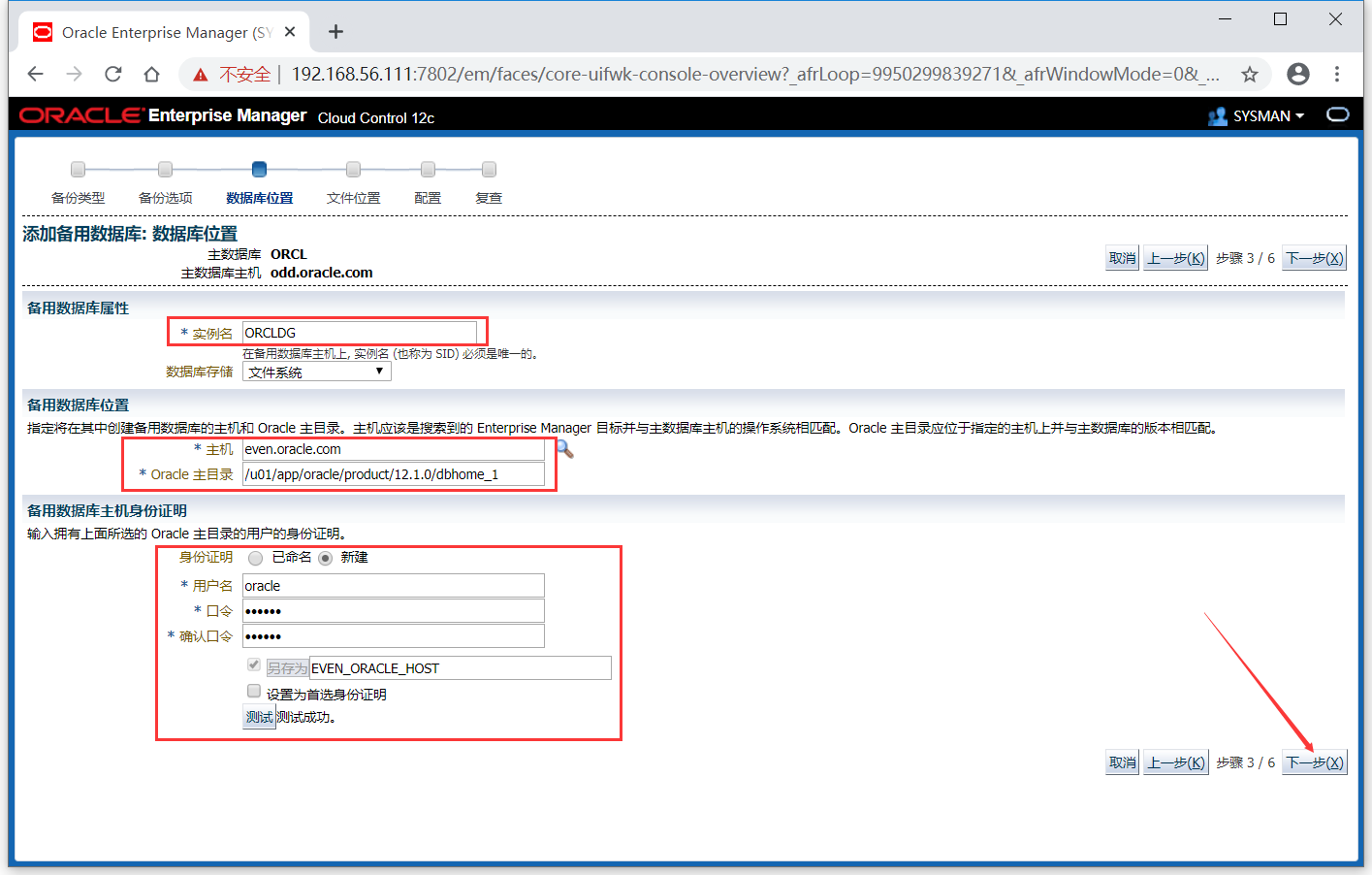1372x875 pixels.
Task: Click the 数据库位置 step label
Action: (x=259, y=198)
